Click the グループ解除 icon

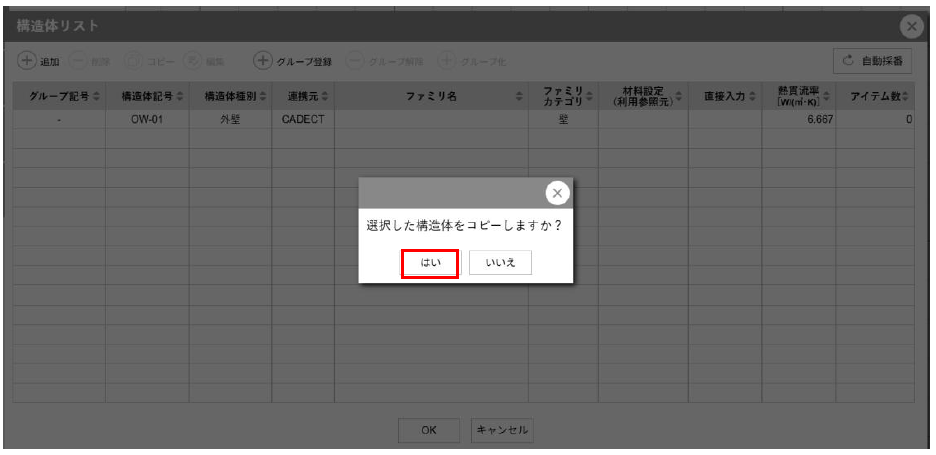point(356,61)
